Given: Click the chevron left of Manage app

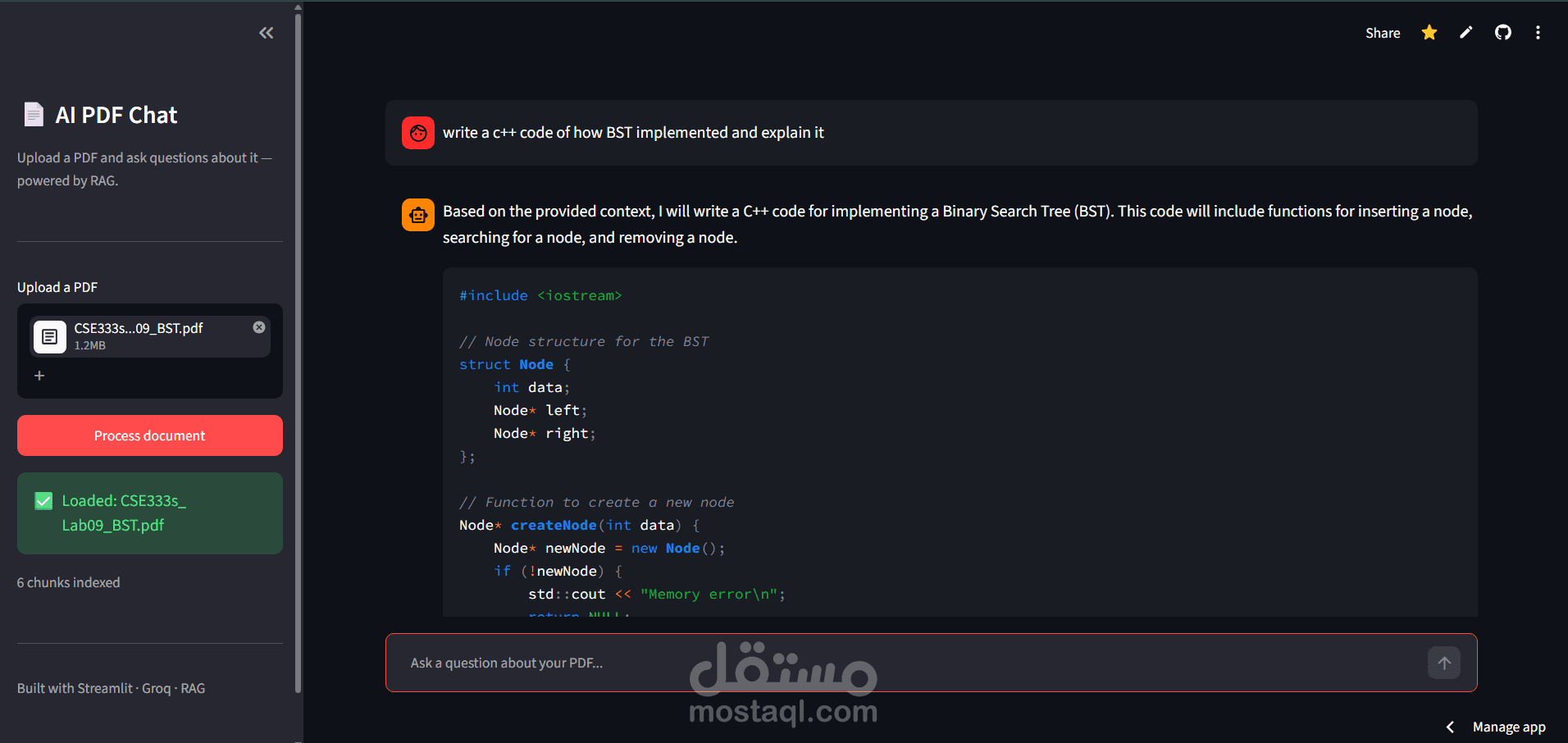Looking at the screenshot, I should pos(1450,727).
